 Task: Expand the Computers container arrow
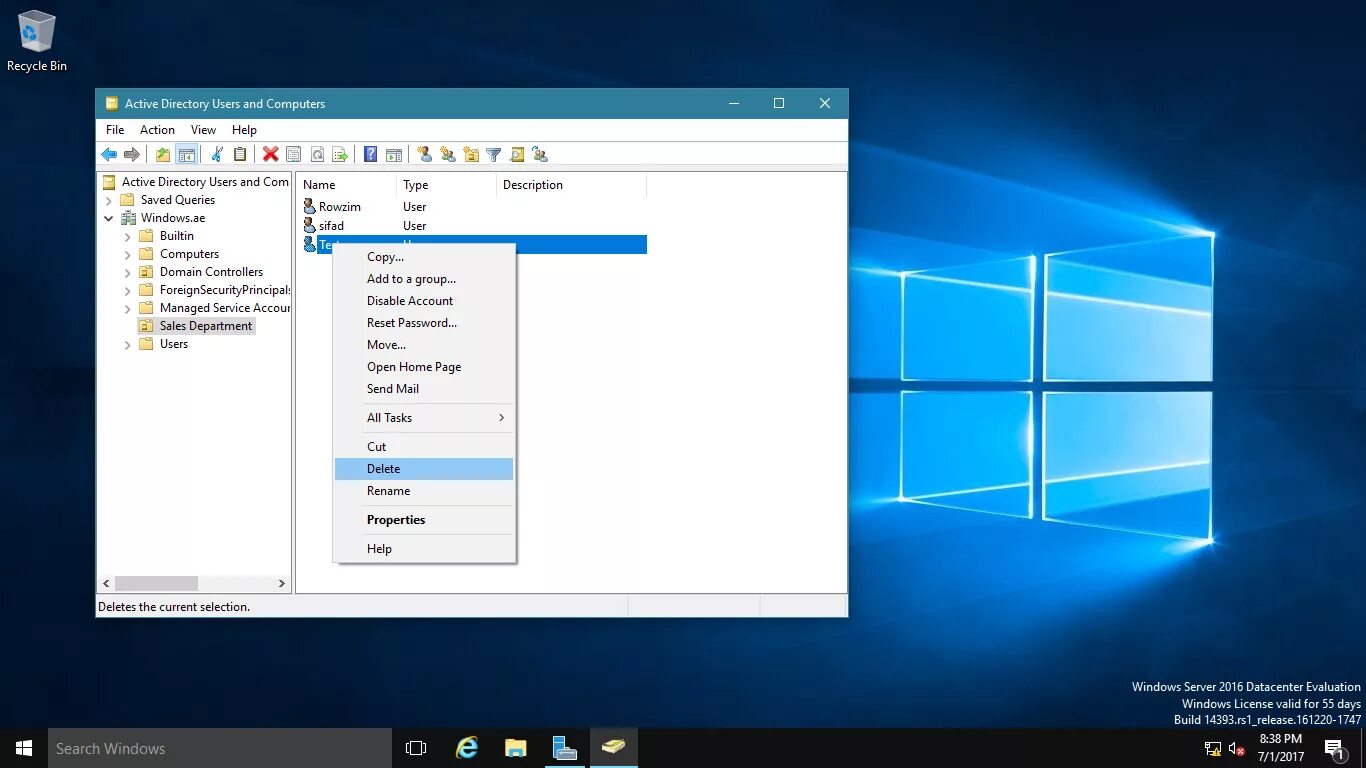tap(127, 254)
